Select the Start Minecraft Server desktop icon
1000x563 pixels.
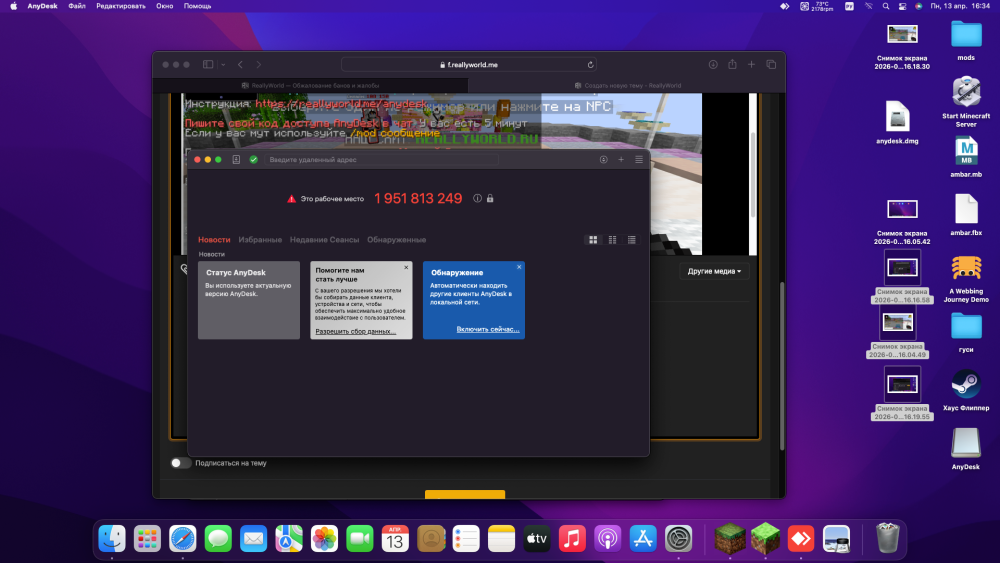coord(966,102)
